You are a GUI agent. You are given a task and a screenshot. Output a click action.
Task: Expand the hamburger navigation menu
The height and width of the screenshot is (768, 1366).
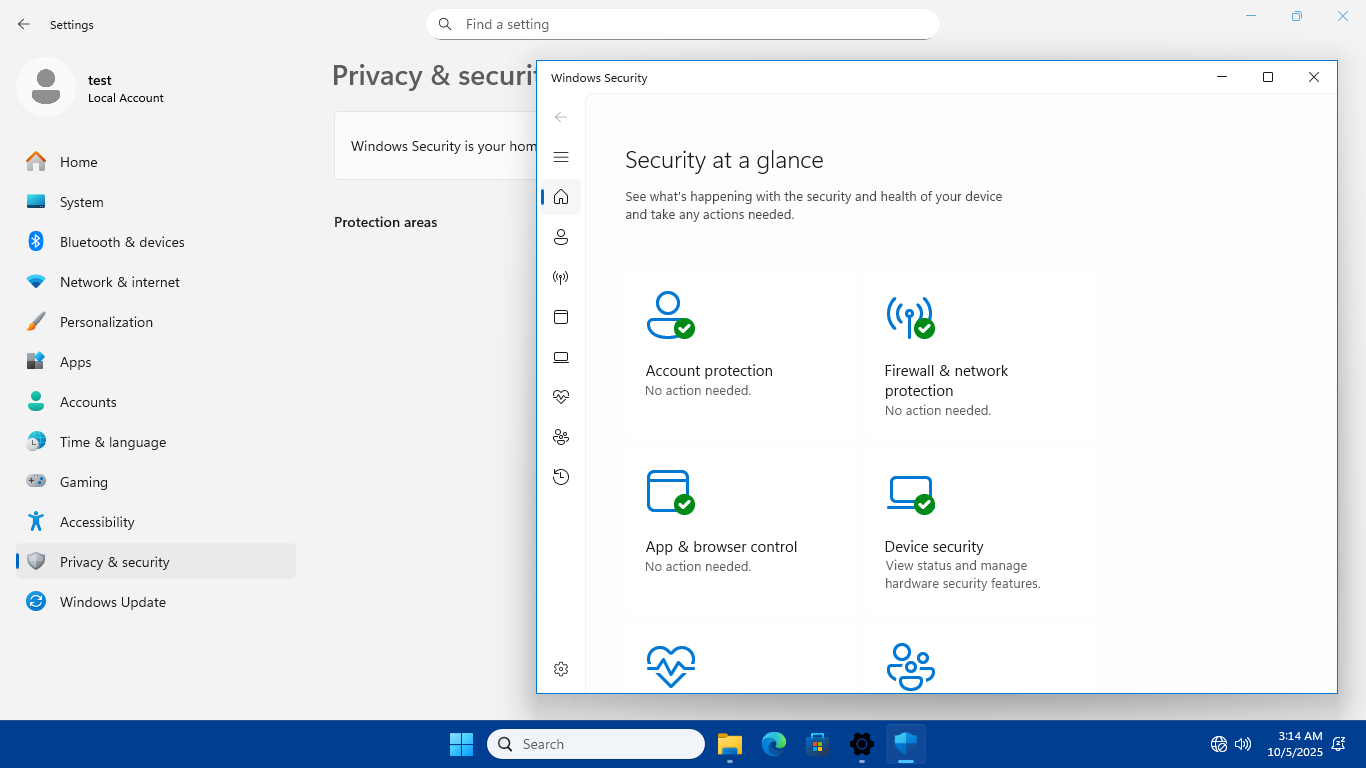coord(561,157)
